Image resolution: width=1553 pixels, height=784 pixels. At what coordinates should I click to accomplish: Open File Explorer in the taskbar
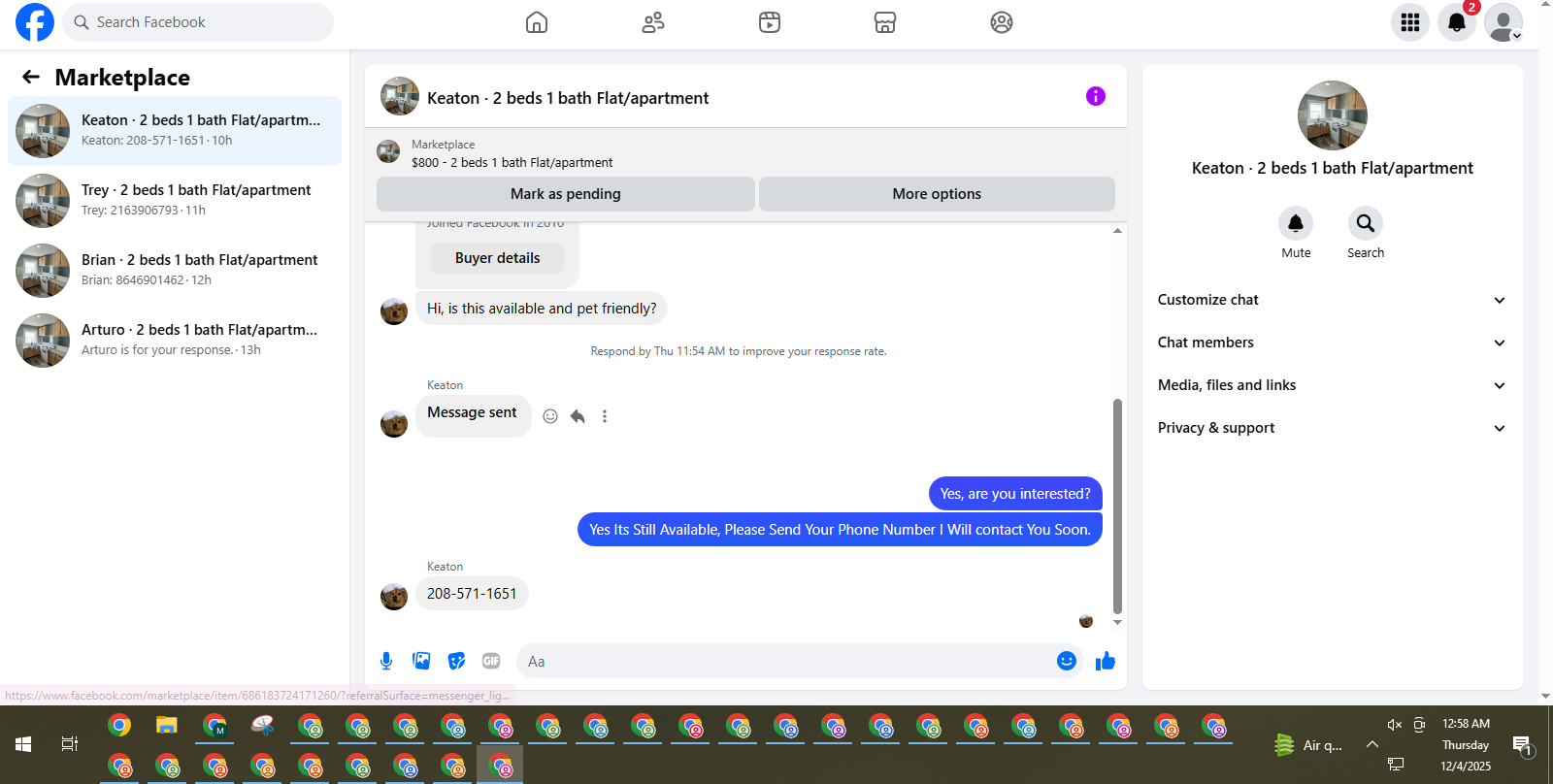(167, 725)
